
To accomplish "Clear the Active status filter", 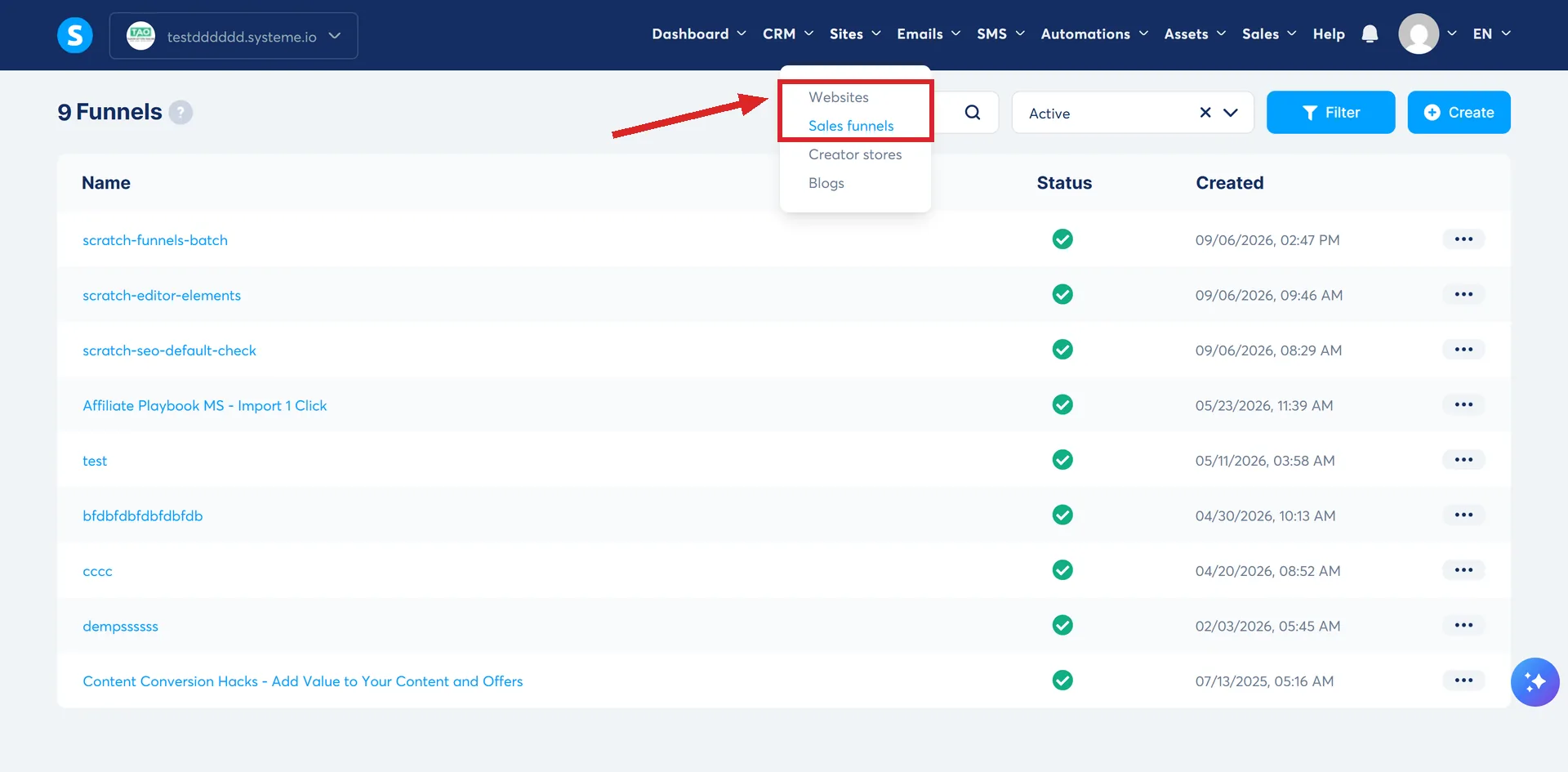I will (x=1205, y=113).
